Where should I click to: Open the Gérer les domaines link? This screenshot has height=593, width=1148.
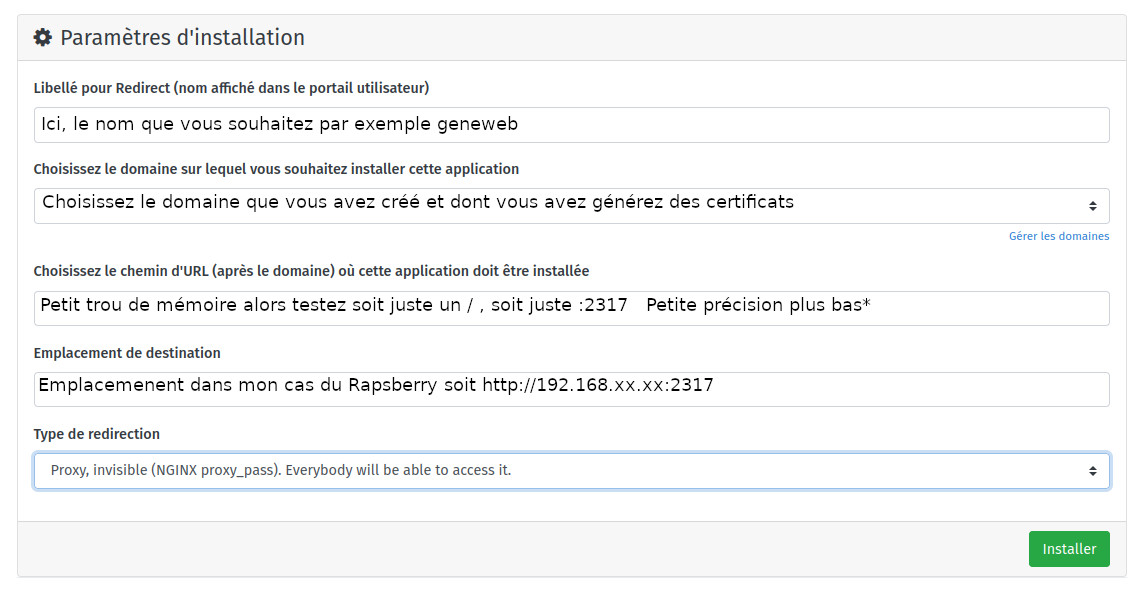[x=1059, y=236]
